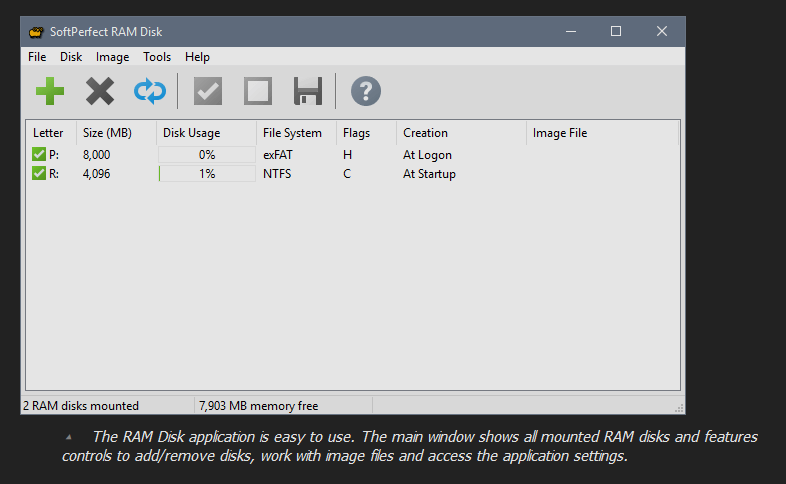Click the grey checkmark toolbar icon
786x484 pixels.
tap(208, 91)
